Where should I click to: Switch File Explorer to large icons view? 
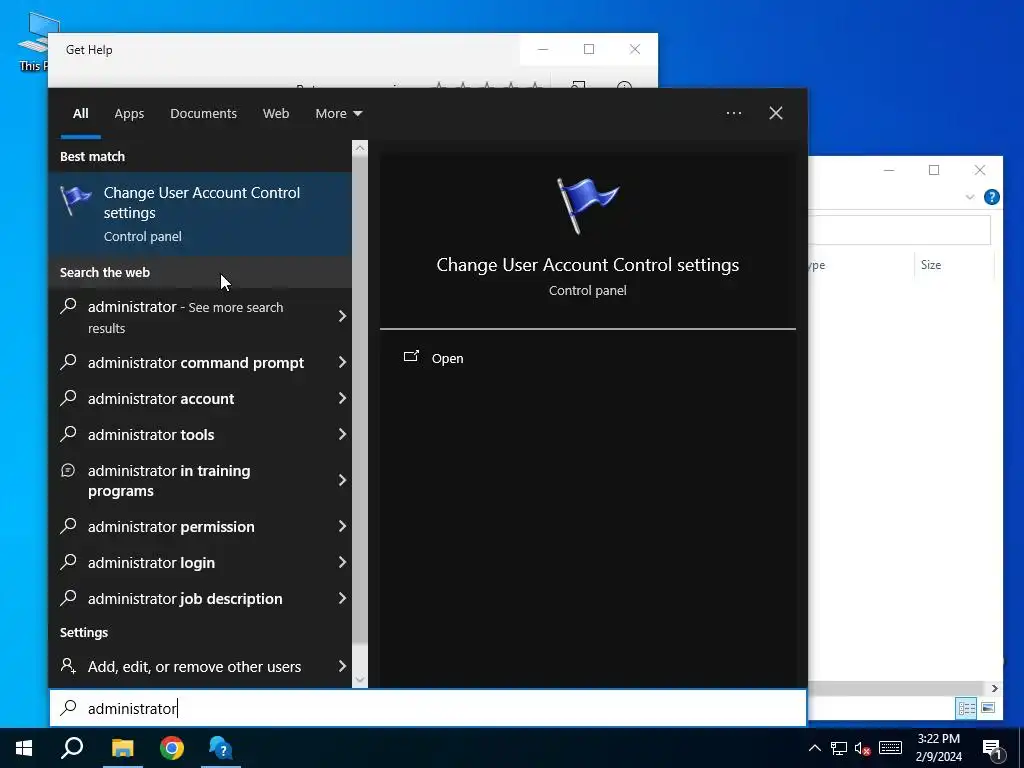[x=988, y=708]
